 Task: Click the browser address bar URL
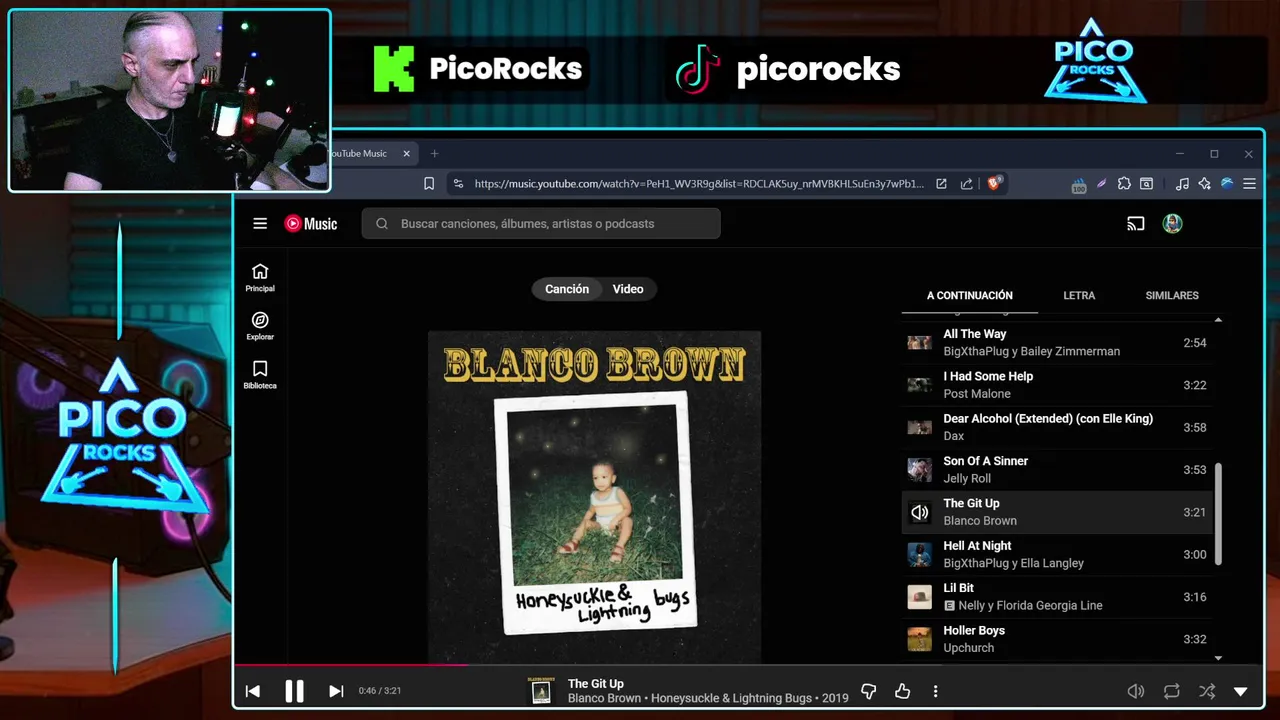[699, 184]
